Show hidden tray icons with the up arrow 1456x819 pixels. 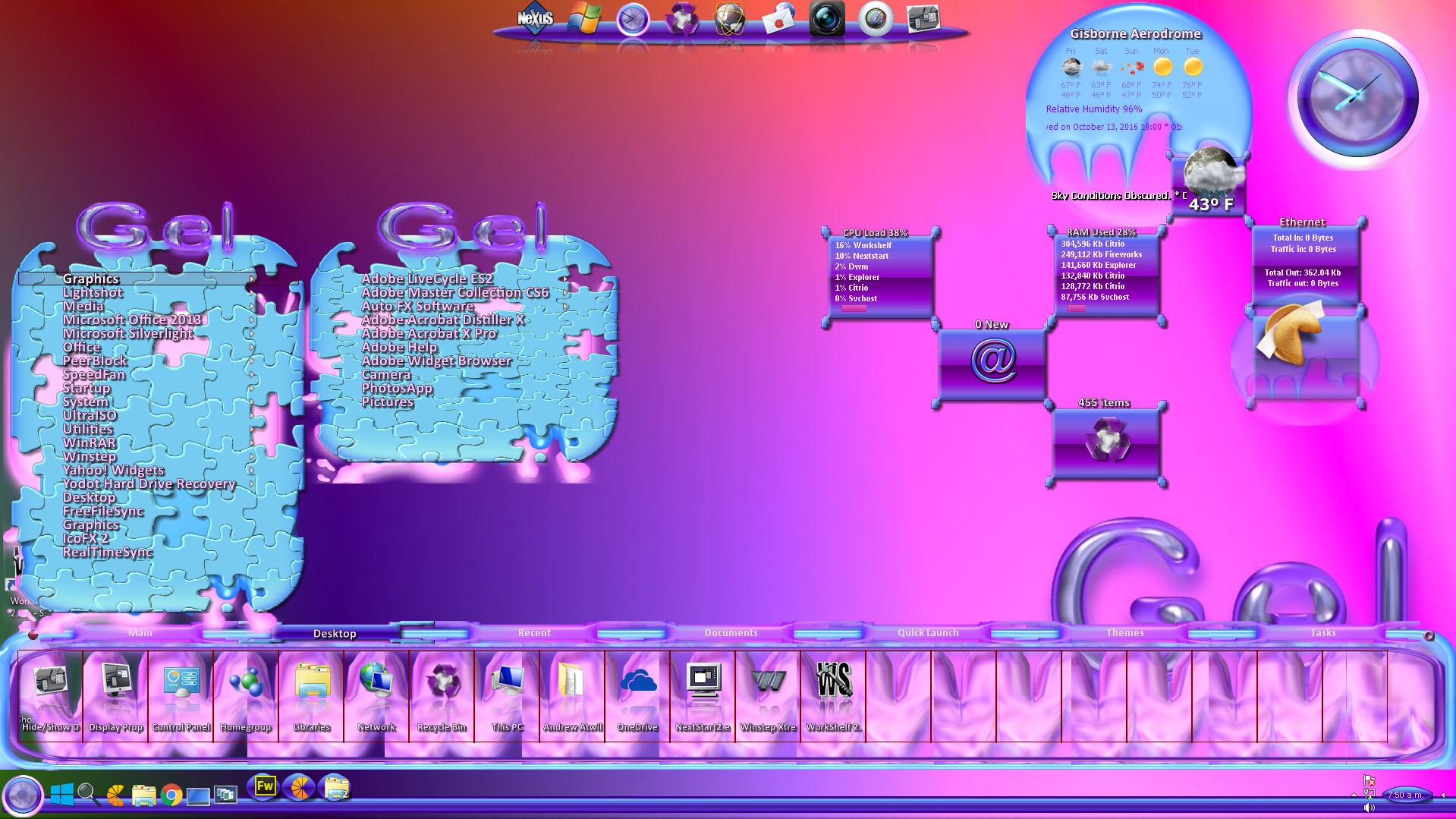pyautogui.click(x=1354, y=795)
